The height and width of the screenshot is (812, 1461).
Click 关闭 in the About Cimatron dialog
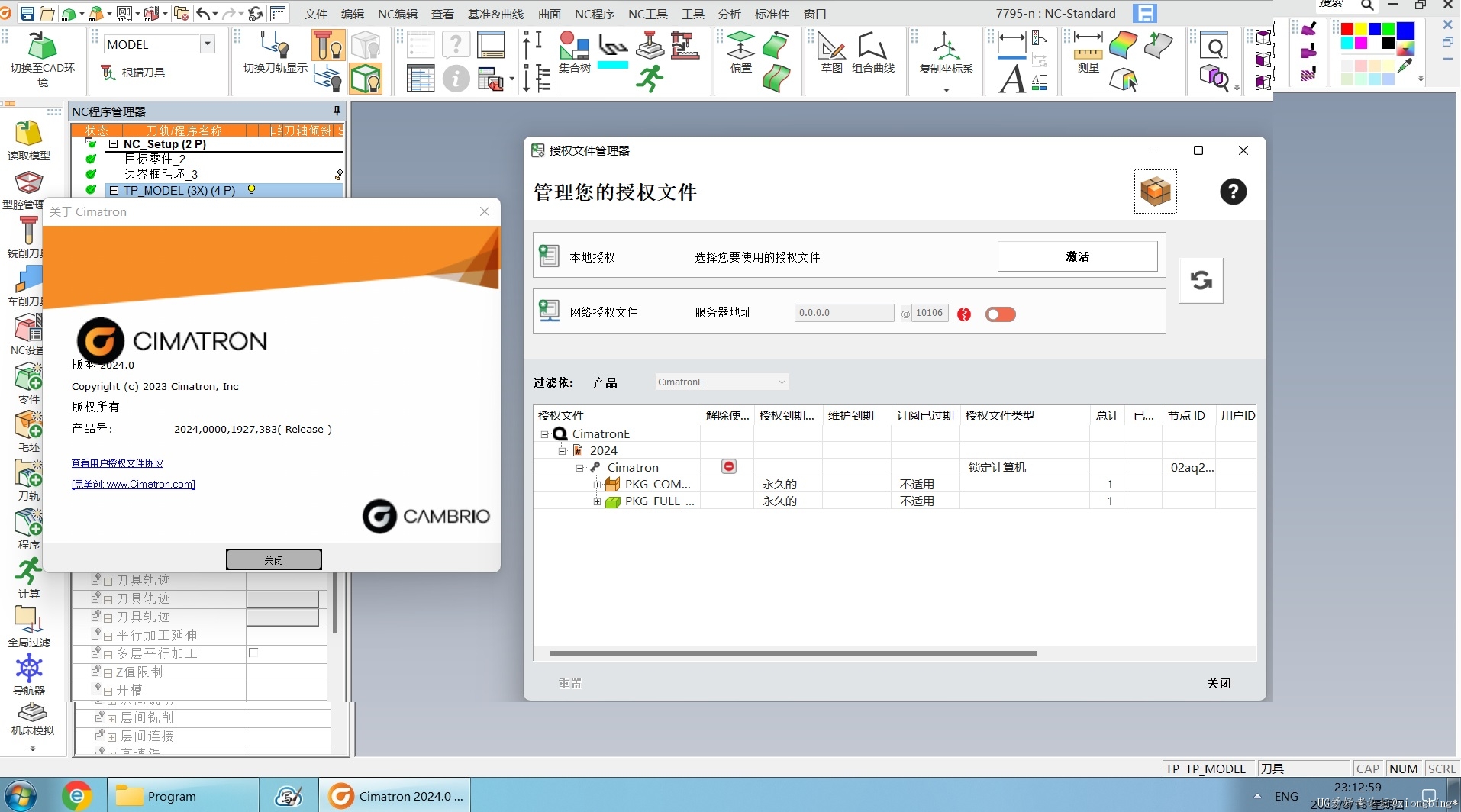point(273,559)
